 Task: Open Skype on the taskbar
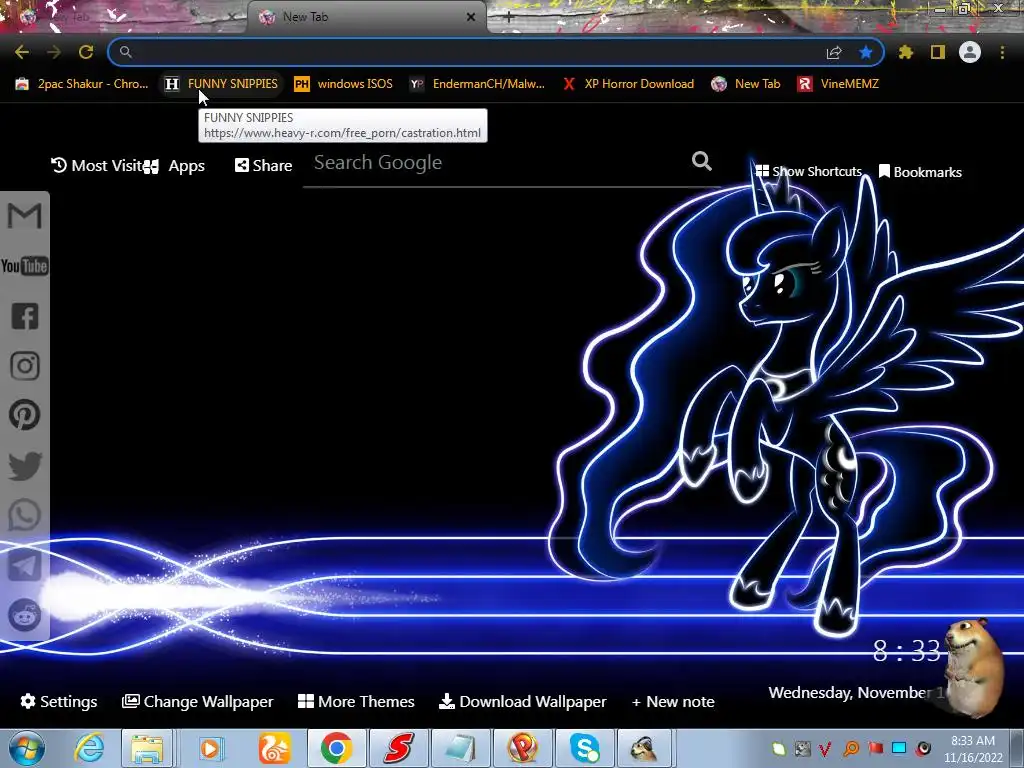(x=584, y=748)
